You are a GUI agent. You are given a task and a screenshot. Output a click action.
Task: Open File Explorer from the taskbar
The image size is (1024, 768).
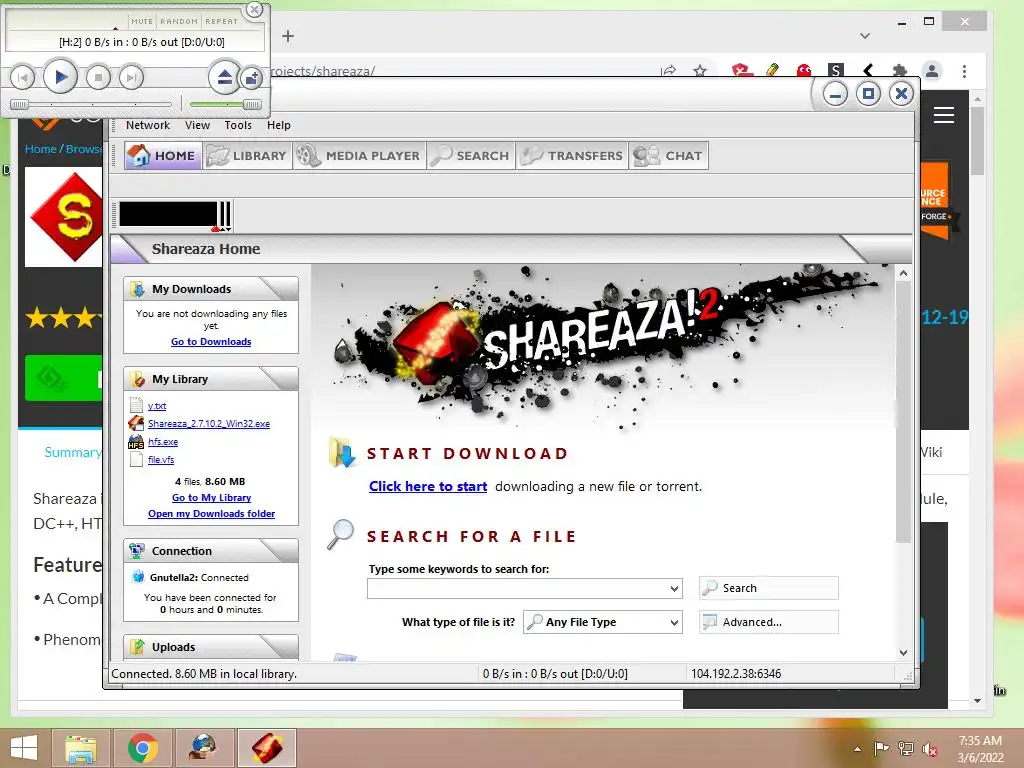click(x=81, y=748)
